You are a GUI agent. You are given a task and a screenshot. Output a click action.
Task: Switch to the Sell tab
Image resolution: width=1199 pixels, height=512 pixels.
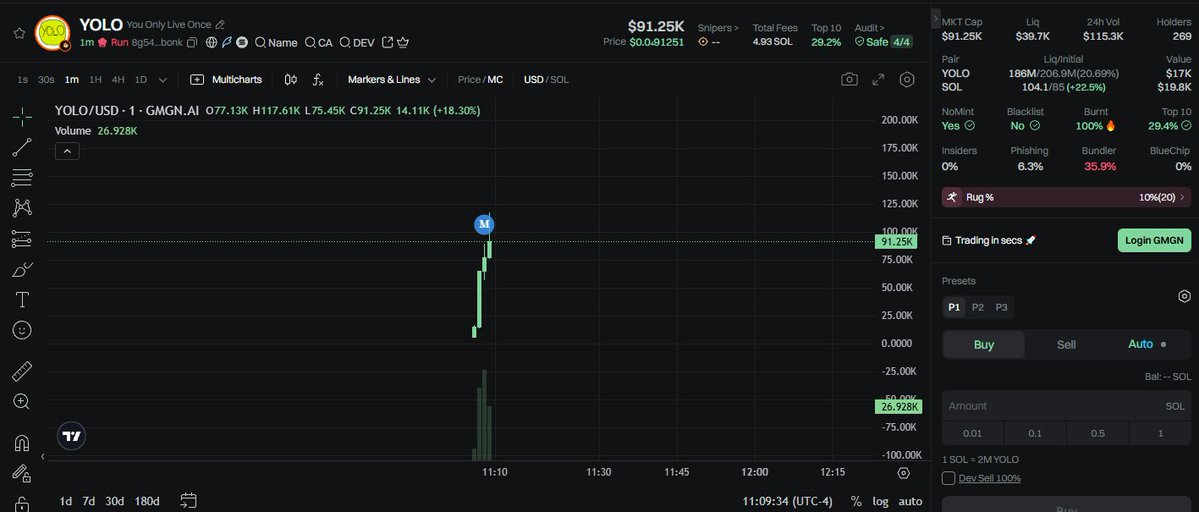1066,345
